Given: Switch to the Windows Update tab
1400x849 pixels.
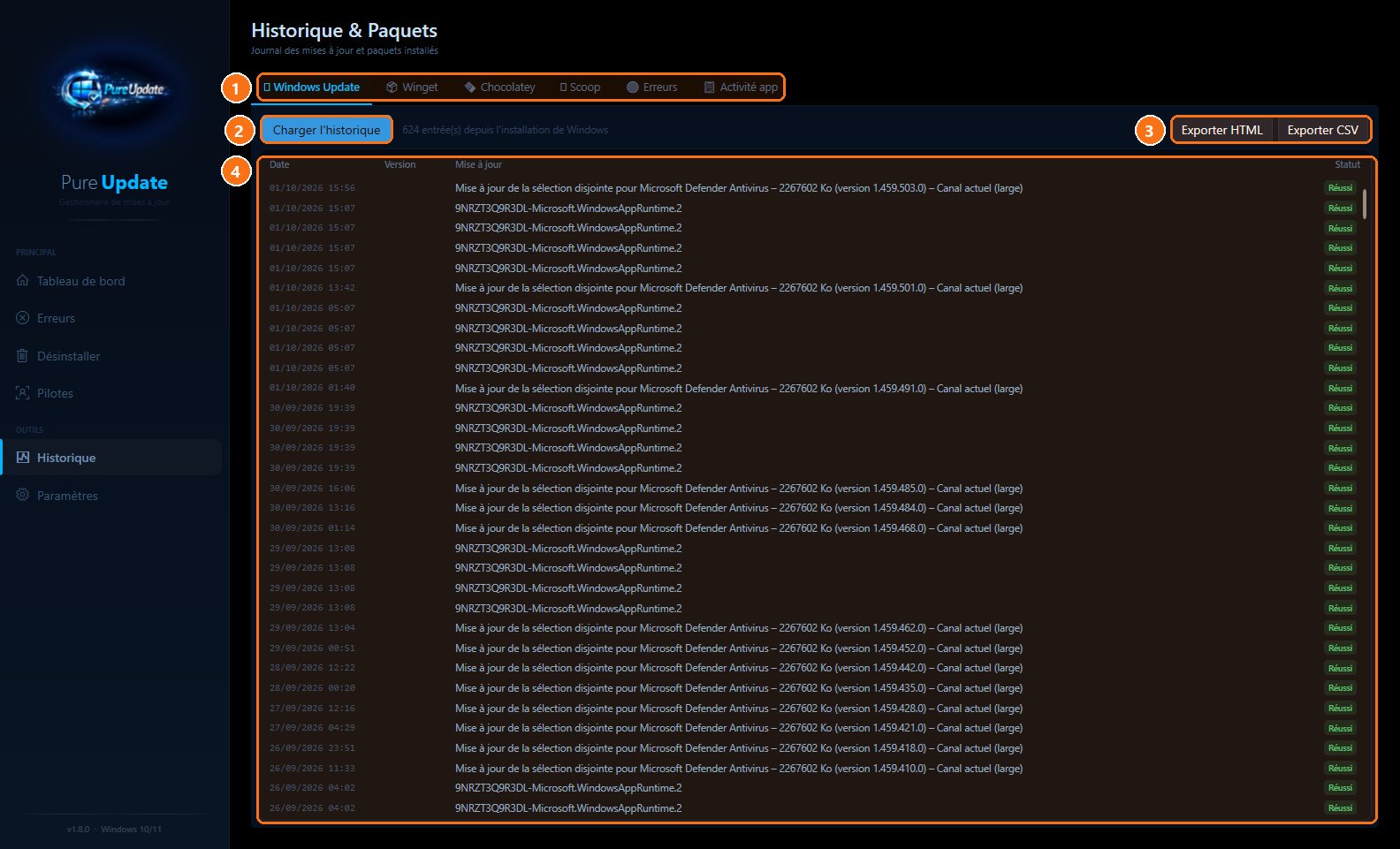Looking at the screenshot, I should point(311,87).
